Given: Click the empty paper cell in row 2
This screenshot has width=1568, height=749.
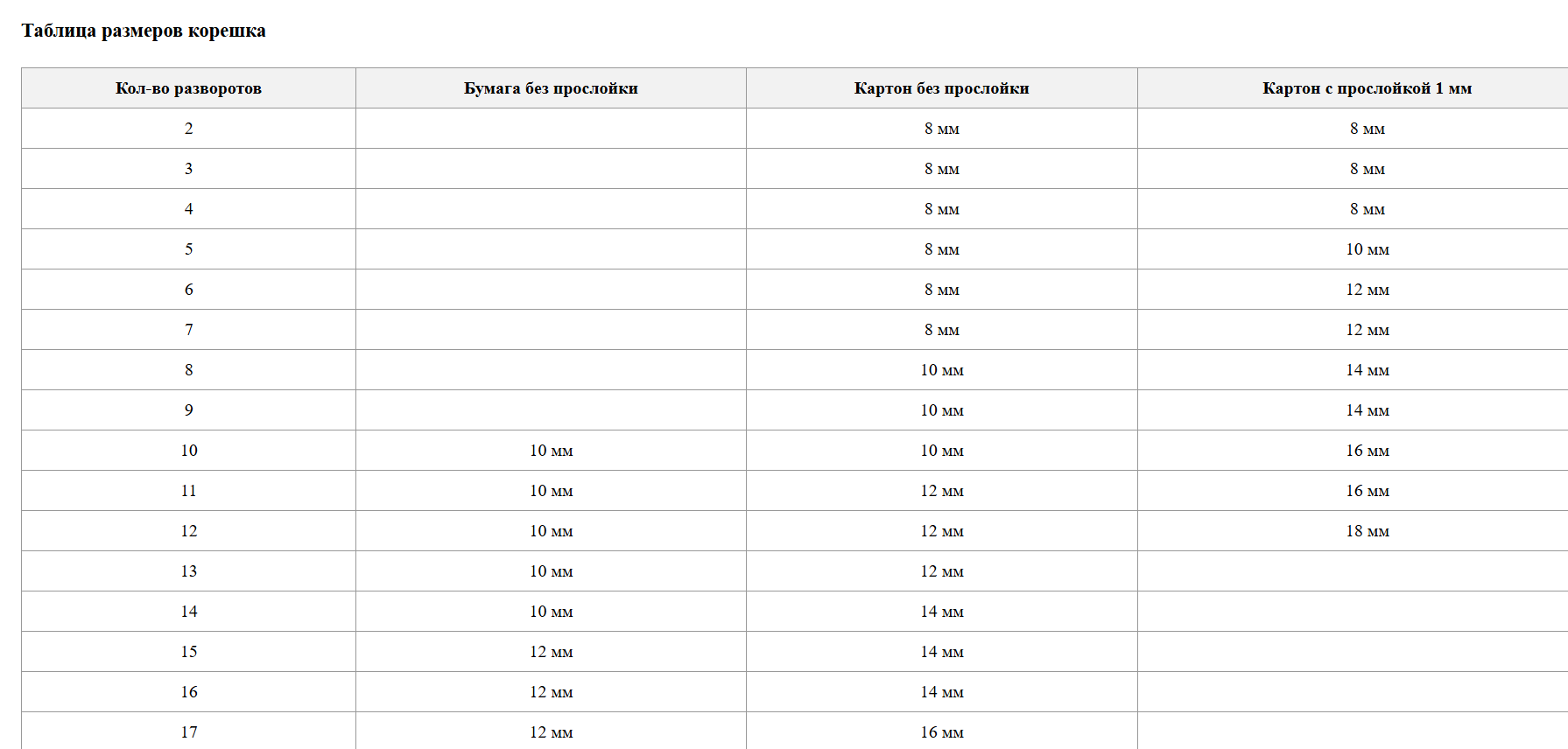Looking at the screenshot, I should click(x=551, y=129).
